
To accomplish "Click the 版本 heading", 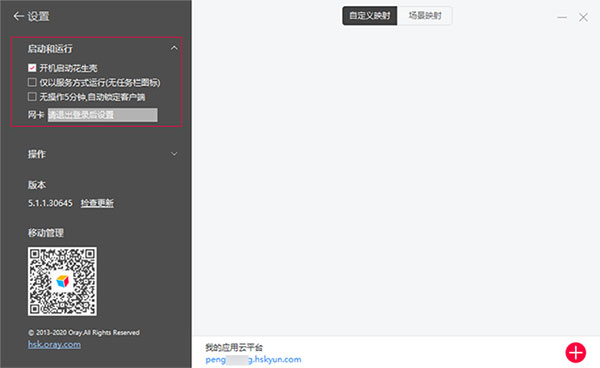I will (37, 185).
